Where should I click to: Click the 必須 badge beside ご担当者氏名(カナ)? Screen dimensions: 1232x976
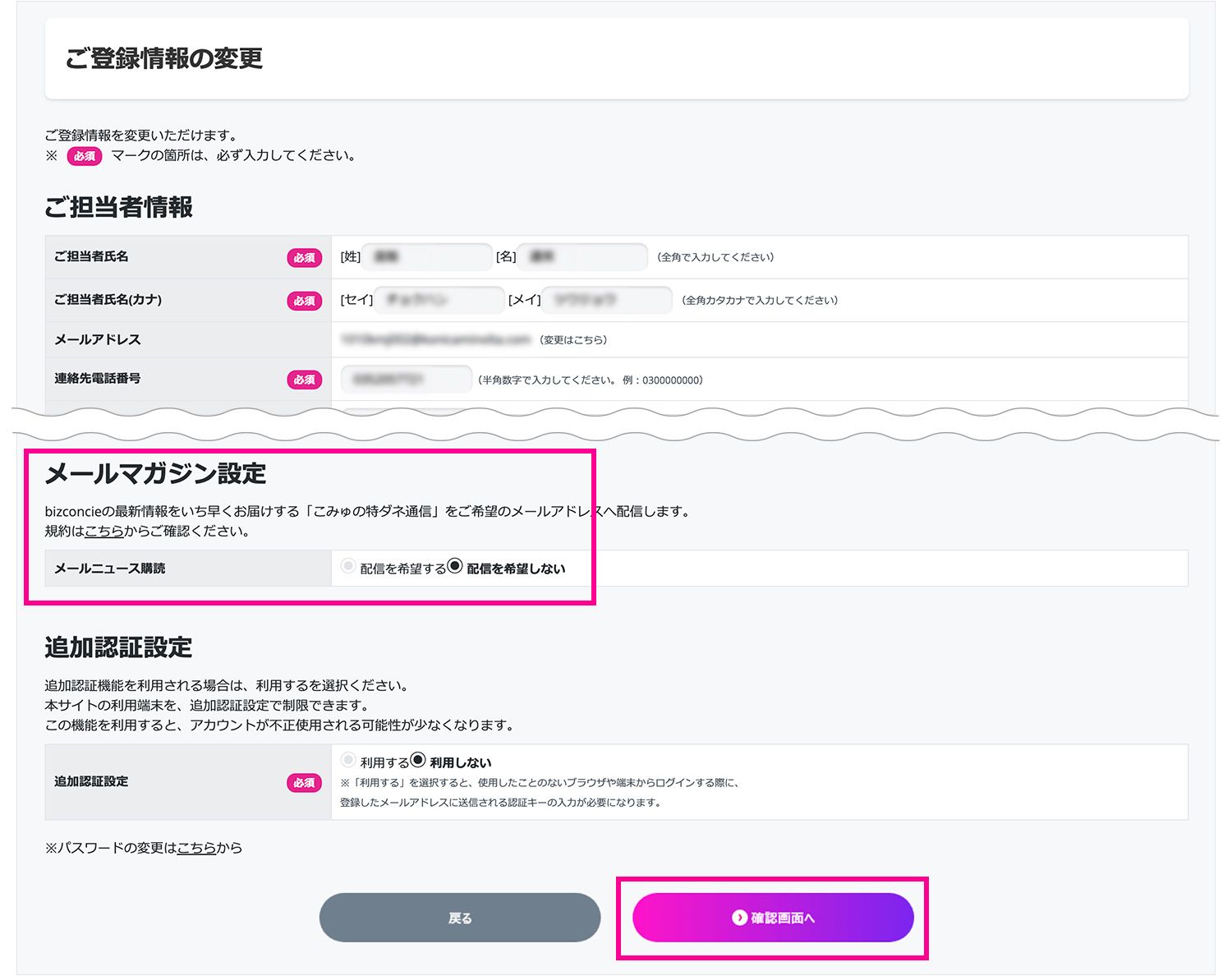click(304, 301)
